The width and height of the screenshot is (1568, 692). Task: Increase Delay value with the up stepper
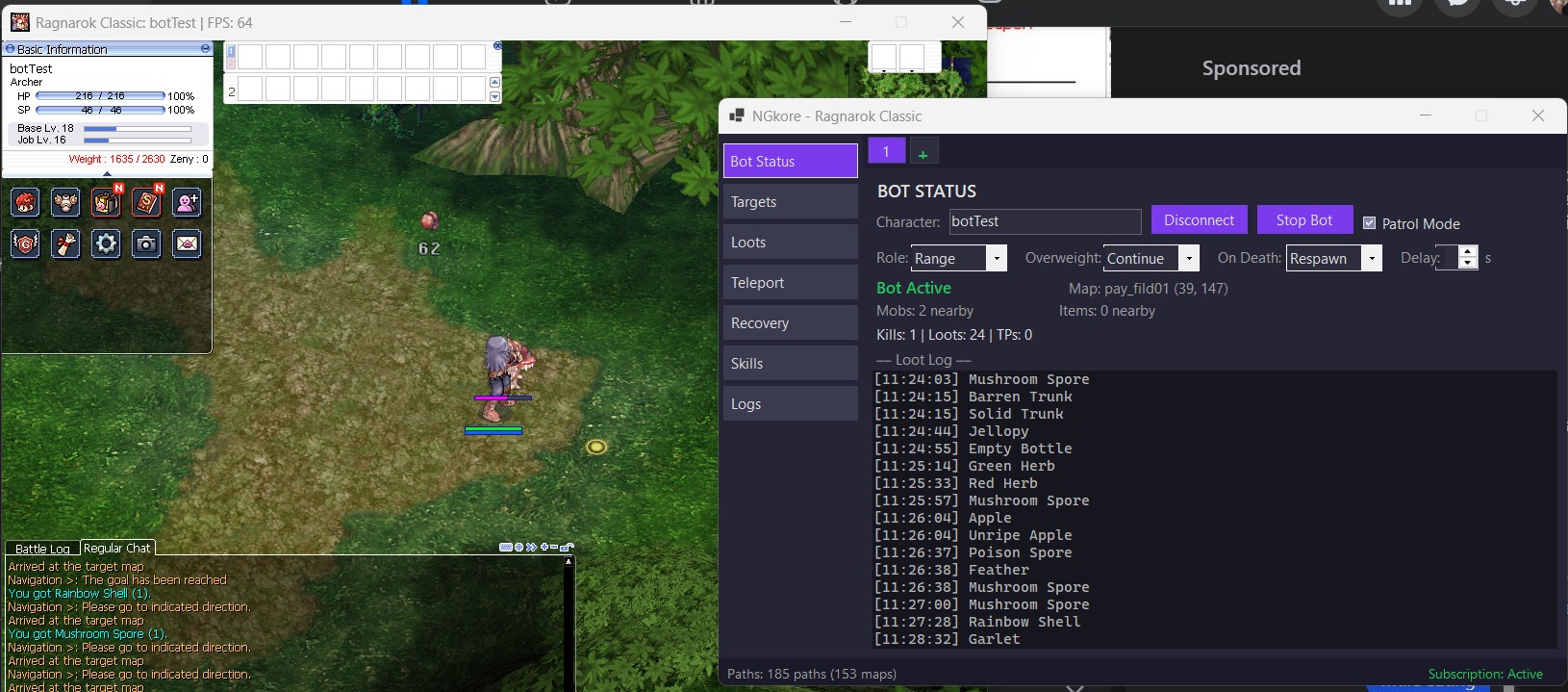click(1468, 252)
